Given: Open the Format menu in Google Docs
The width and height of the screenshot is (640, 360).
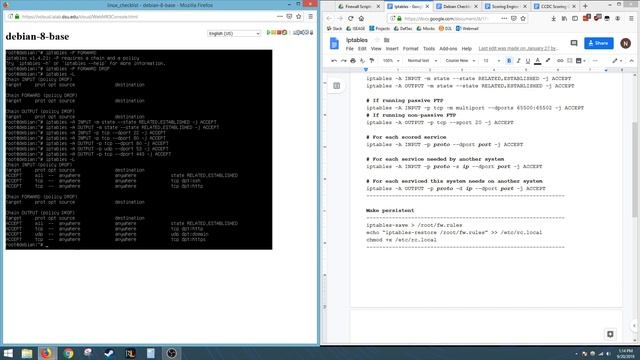Looking at the screenshot, I should [x=411, y=49].
